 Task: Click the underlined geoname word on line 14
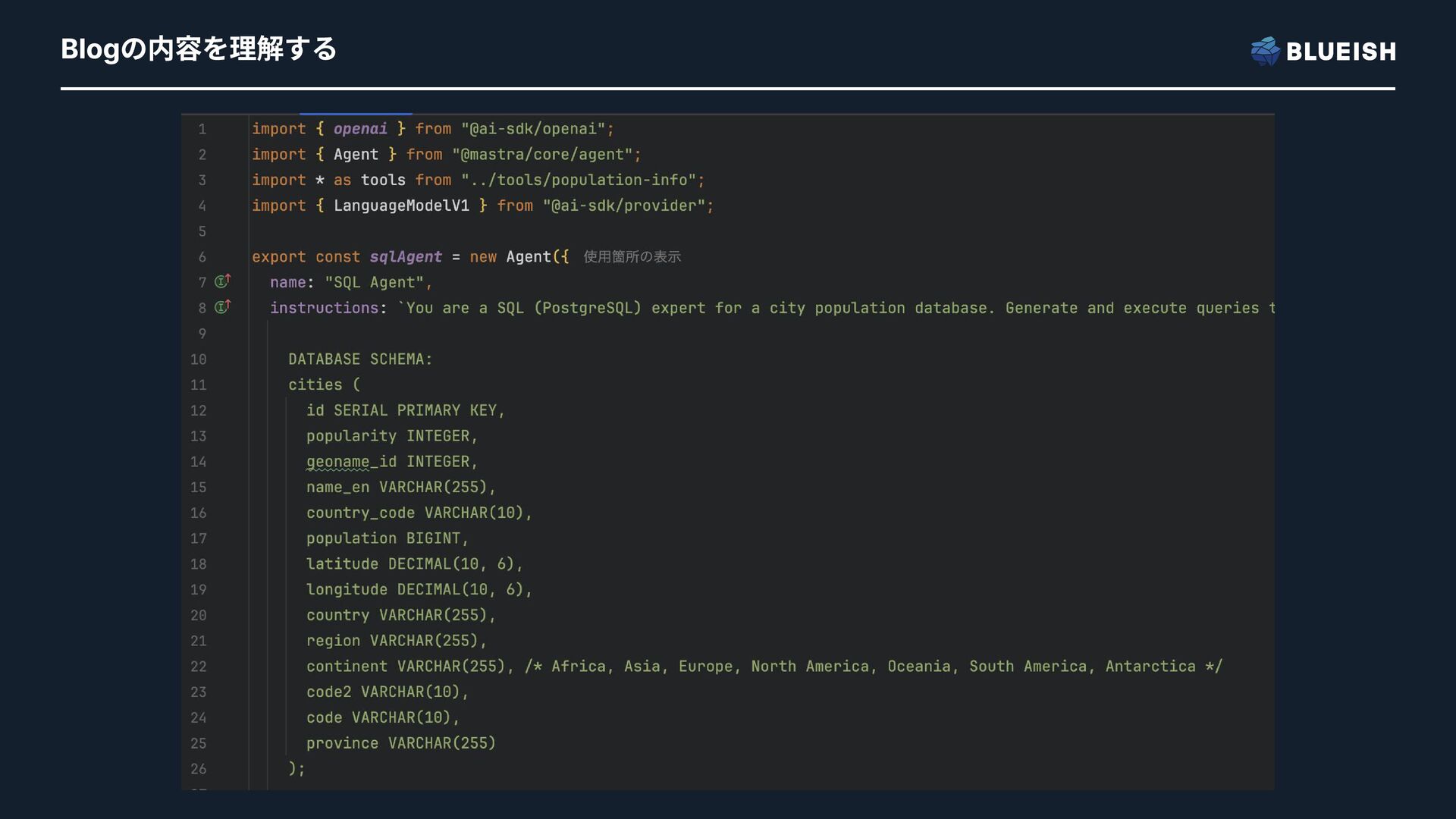tap(337, 462)
